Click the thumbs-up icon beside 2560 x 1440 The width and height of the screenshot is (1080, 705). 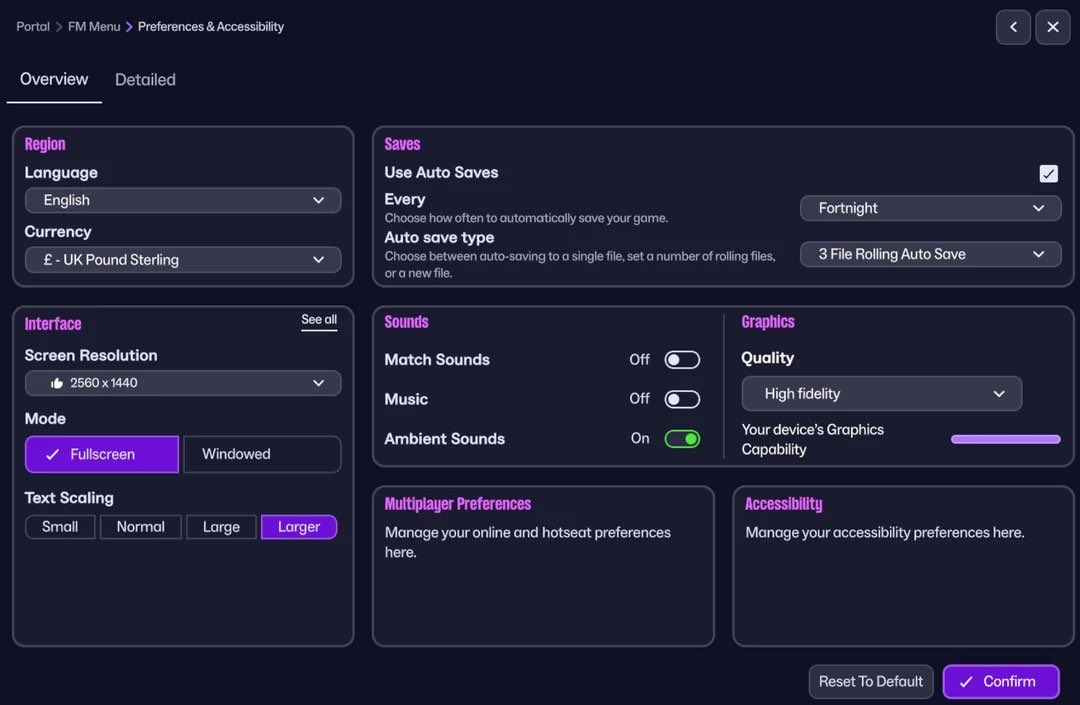pos(57,383)
